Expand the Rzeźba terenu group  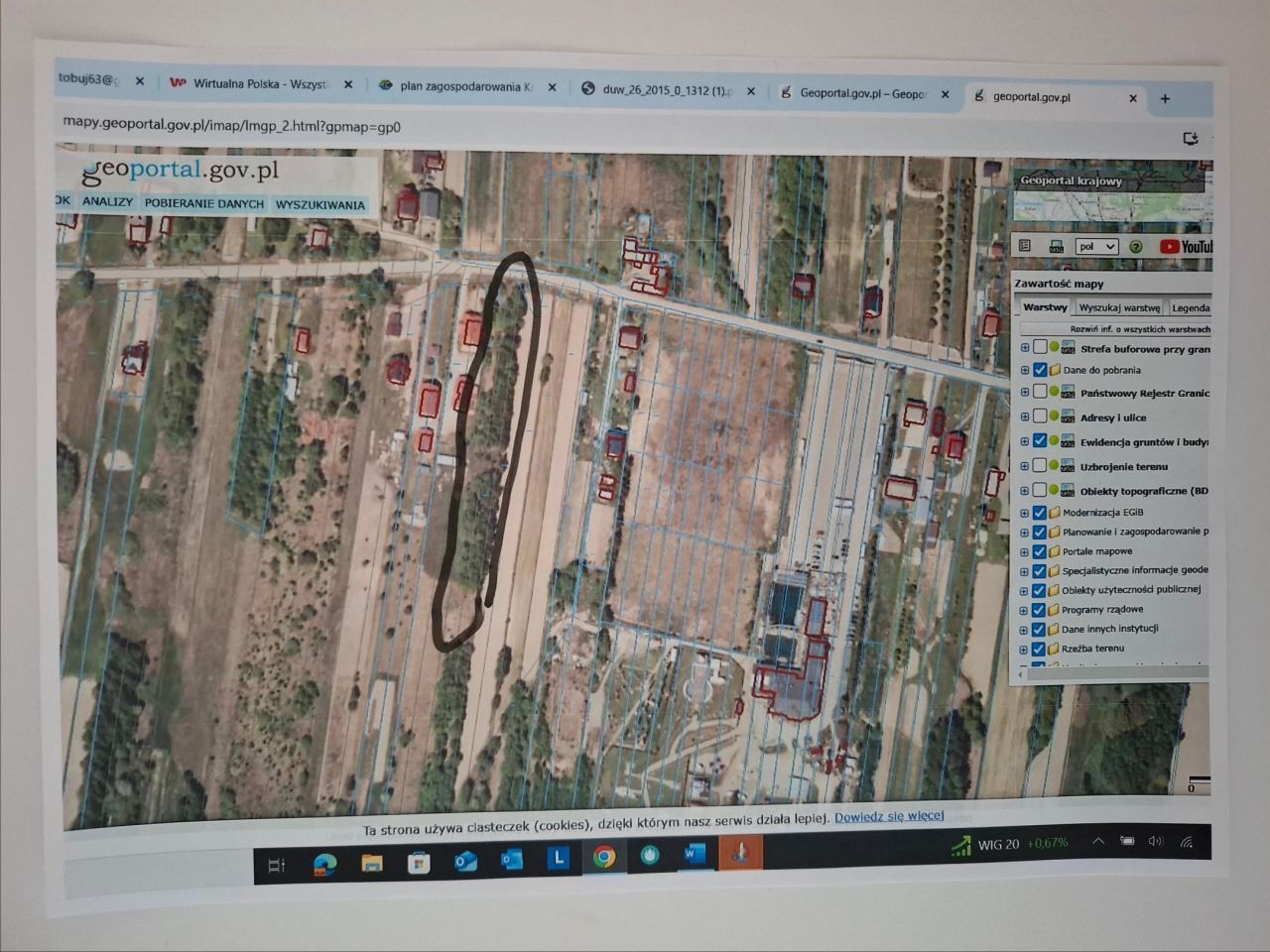(1025, 650)
